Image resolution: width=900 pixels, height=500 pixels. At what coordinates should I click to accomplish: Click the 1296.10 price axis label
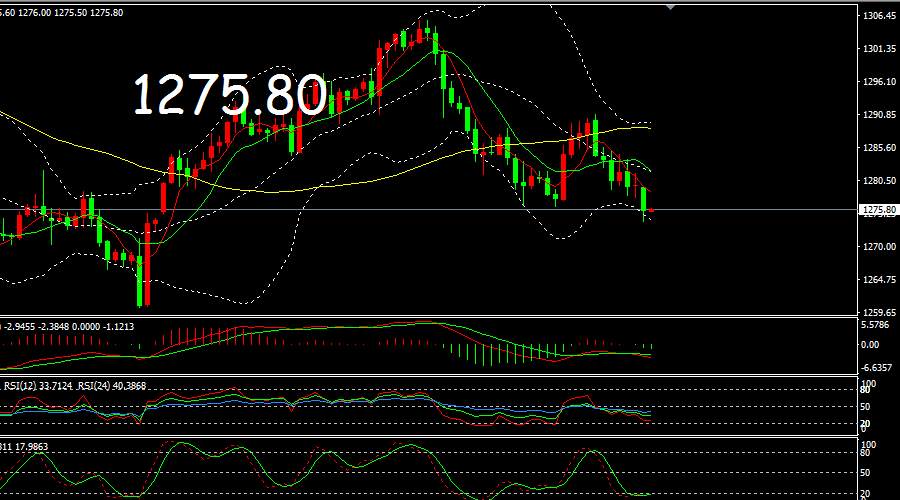tap(879, 82)
